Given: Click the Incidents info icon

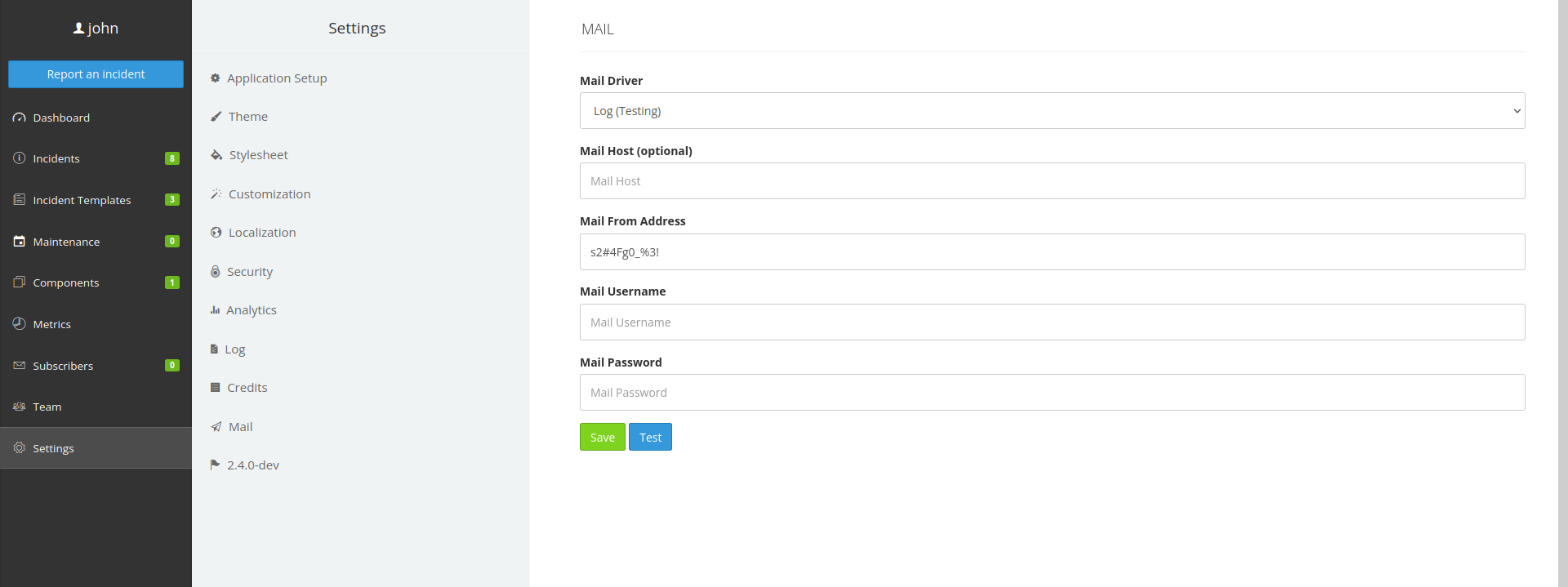Looking at the screenshot, I should click(x=19, y=158).
